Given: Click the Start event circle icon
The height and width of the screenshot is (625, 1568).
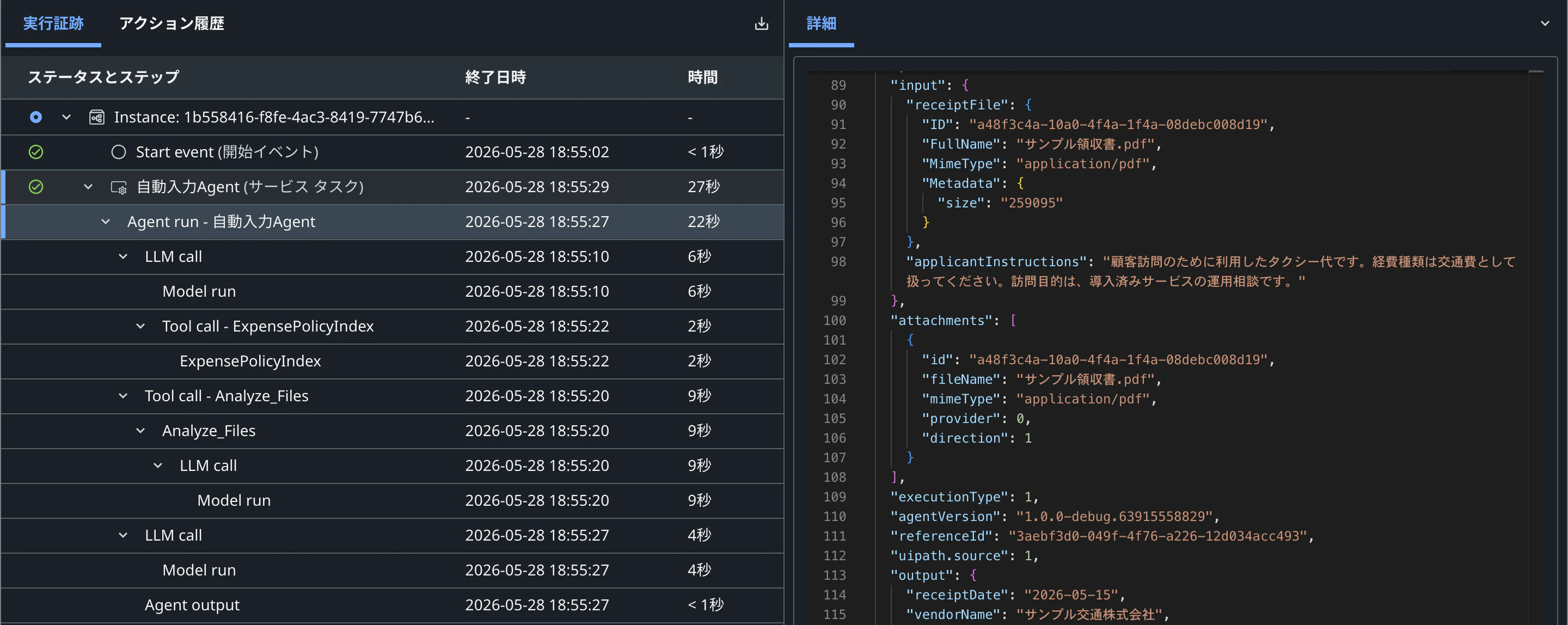Looking at the screenshot, I should pos(119,152).
